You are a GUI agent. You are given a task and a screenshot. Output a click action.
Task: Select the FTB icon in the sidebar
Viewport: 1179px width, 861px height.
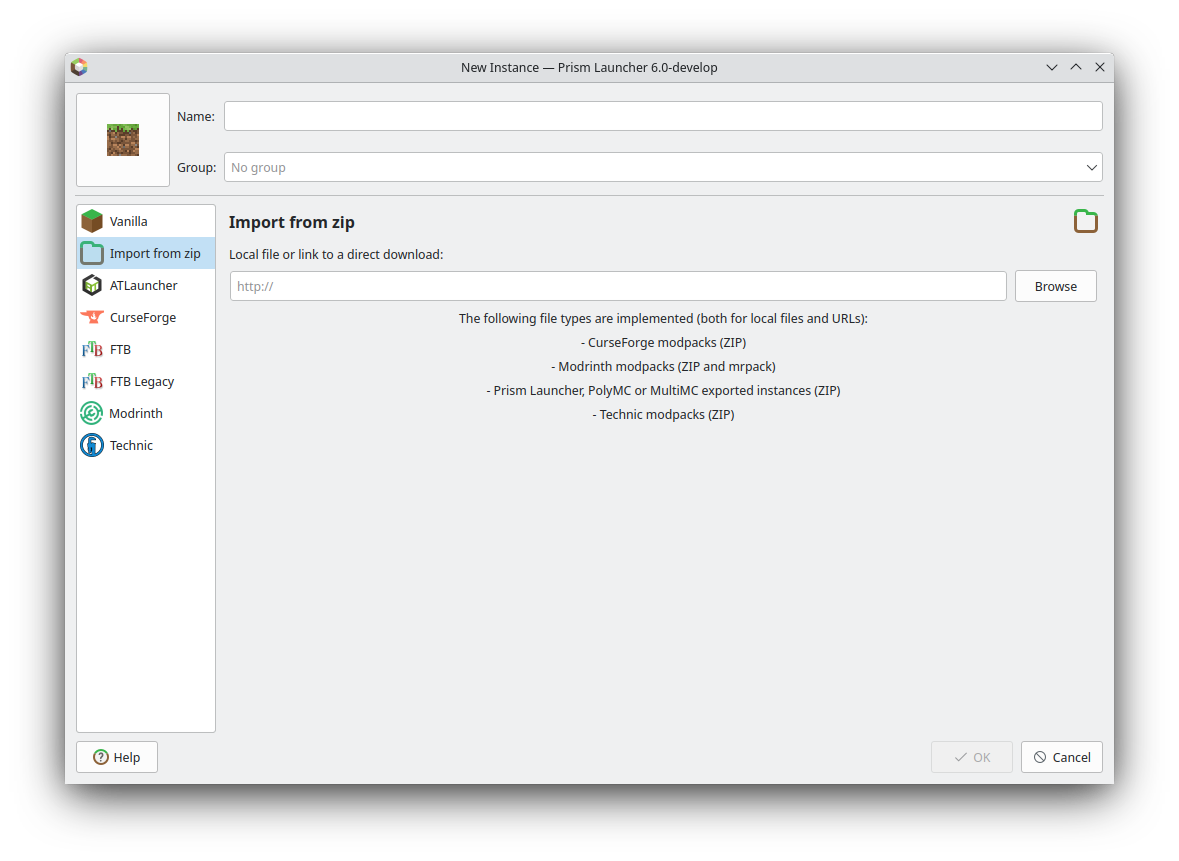point(92,348)
